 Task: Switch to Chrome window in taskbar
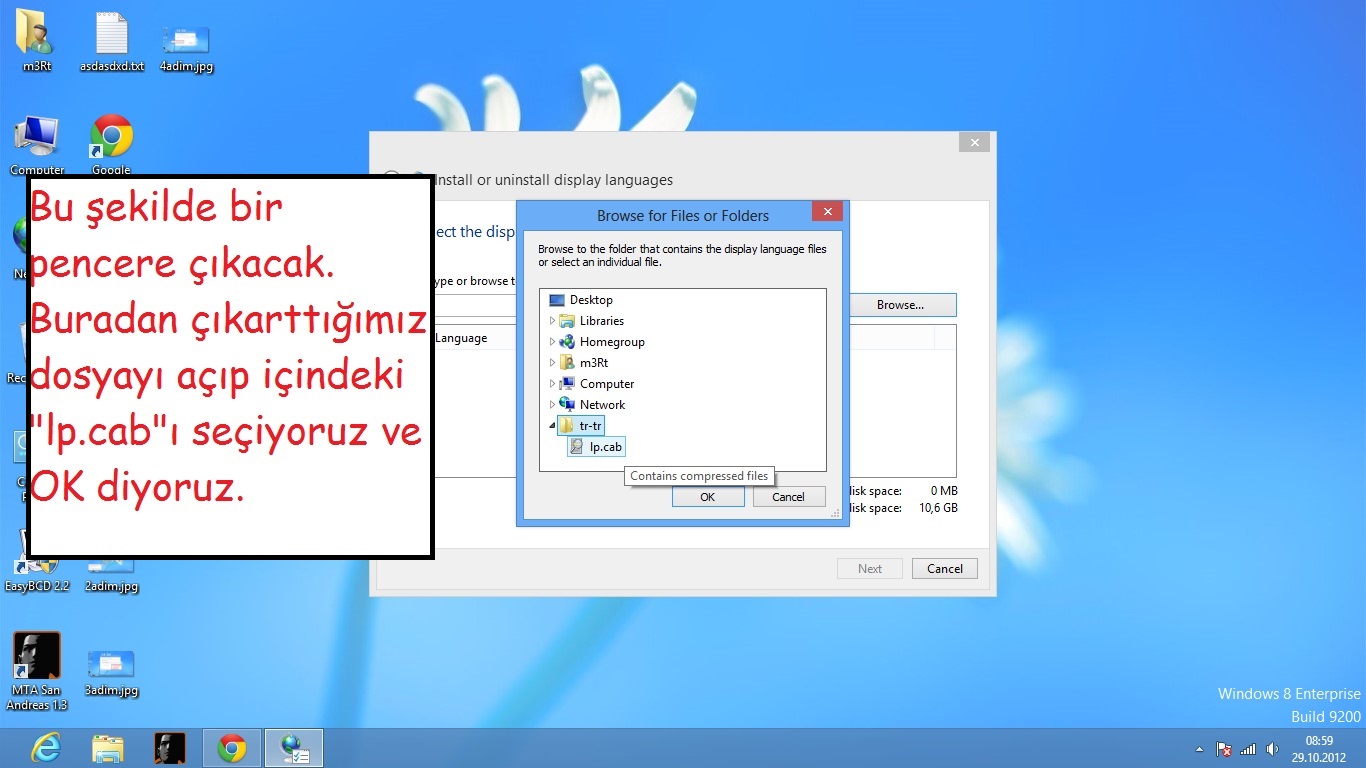(x=232, y=748)
